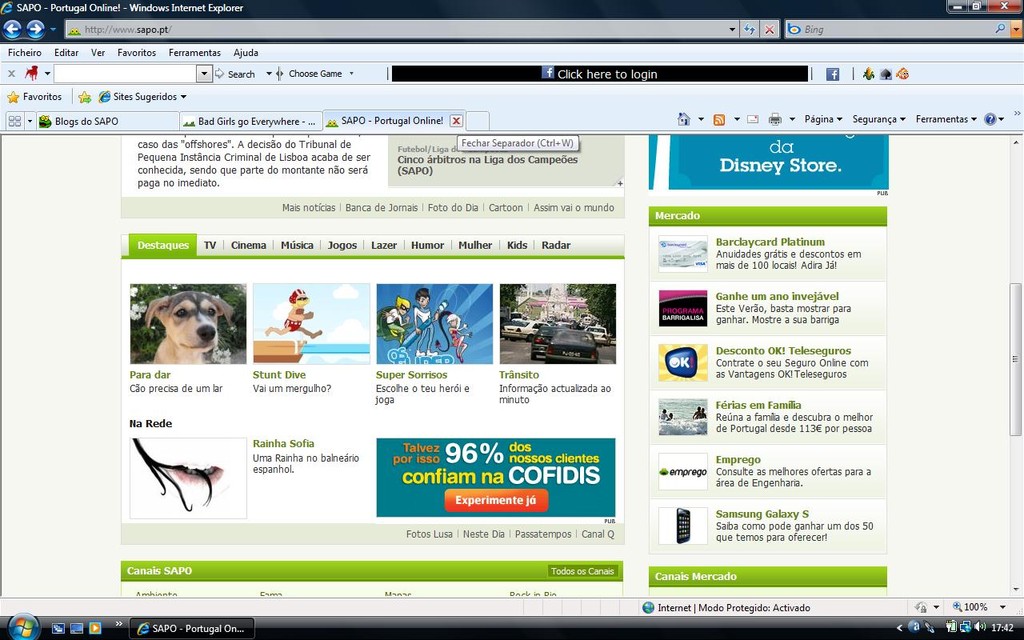Close the Zynga toolbar with its X
This screenshot has height=640, width=1024.
pos(11,74)
